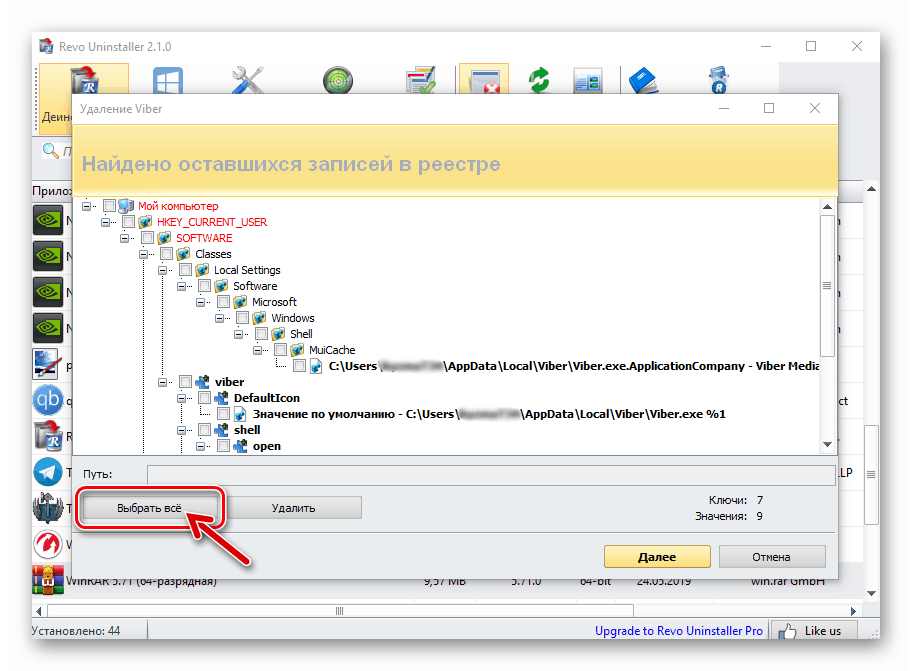Click the registry icon beside MuiCache
The image size is (912, 671).
[297, 349]
